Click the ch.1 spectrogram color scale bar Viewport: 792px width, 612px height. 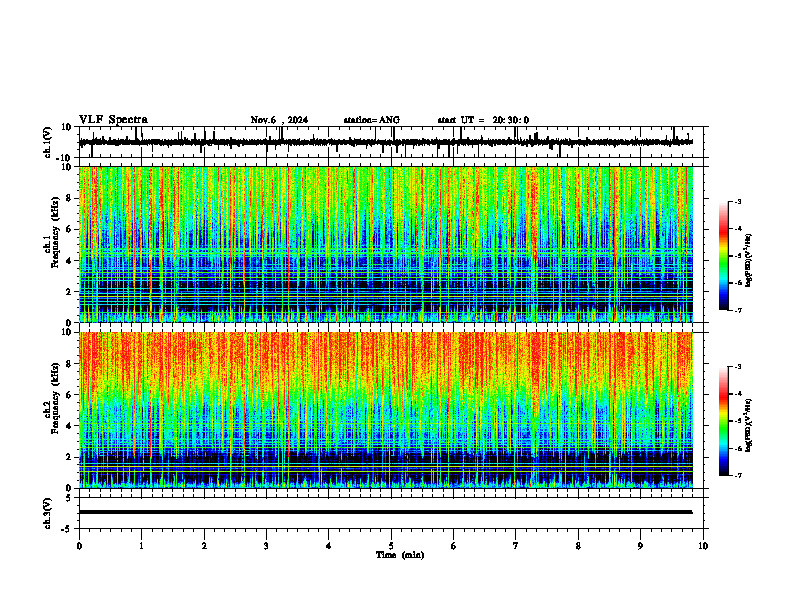[x=724, y=256]
